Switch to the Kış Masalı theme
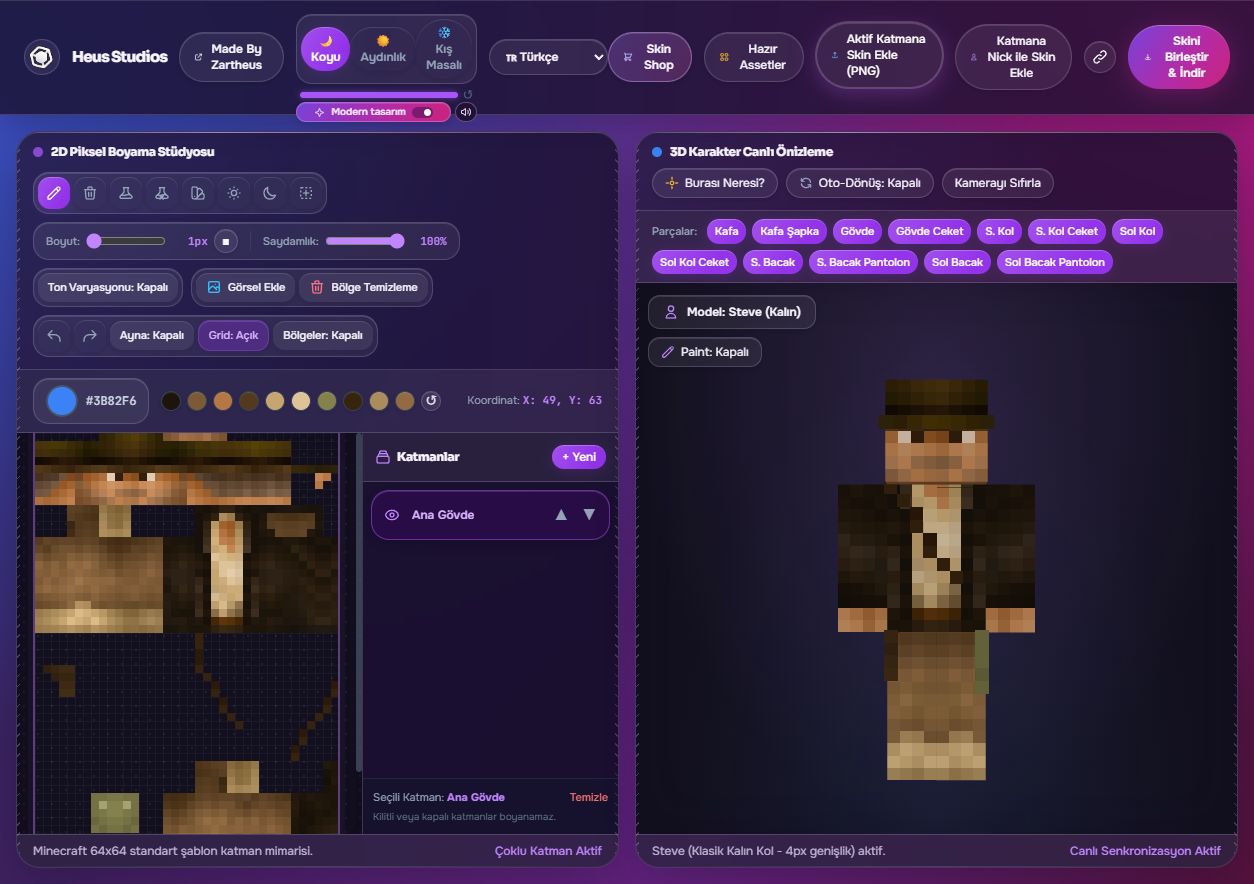Screen dimensions: 1254x884 [444, 49]
